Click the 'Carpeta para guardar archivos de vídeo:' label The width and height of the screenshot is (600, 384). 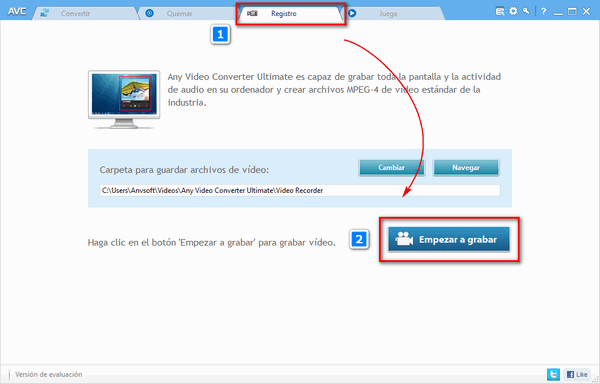point(184,170)
